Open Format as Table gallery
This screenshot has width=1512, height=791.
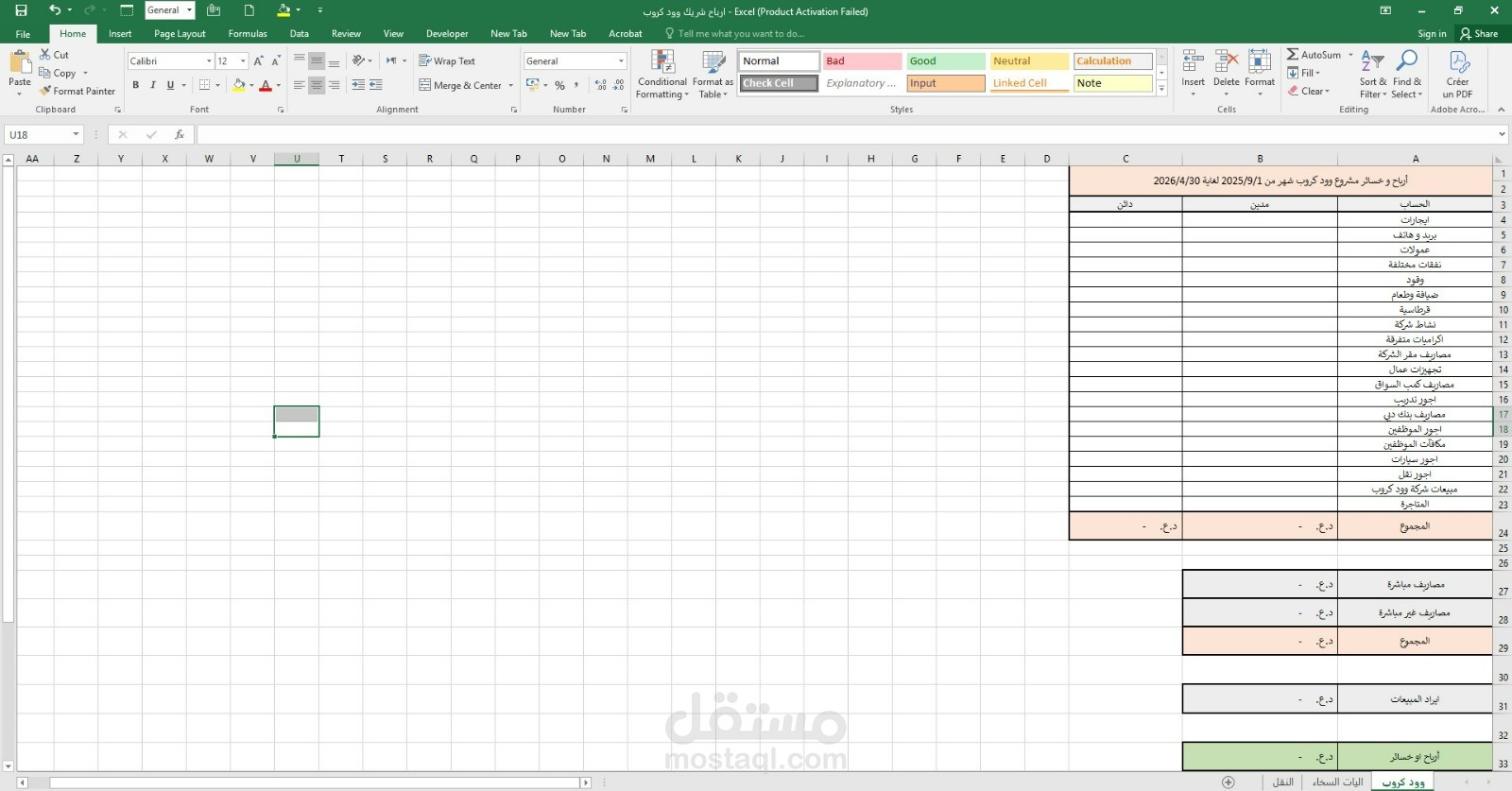point(713,75)
